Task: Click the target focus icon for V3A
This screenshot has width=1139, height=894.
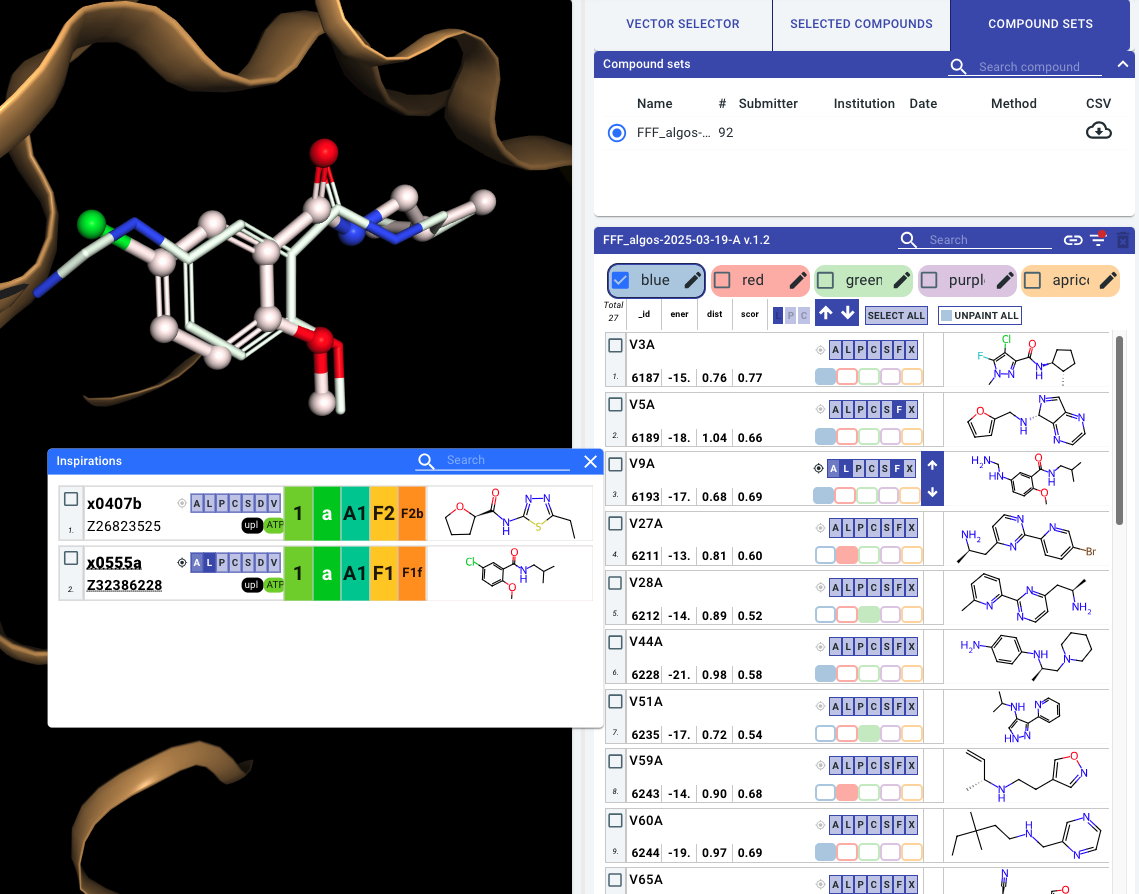Action: pyautogui.click(x=820, y=350)
